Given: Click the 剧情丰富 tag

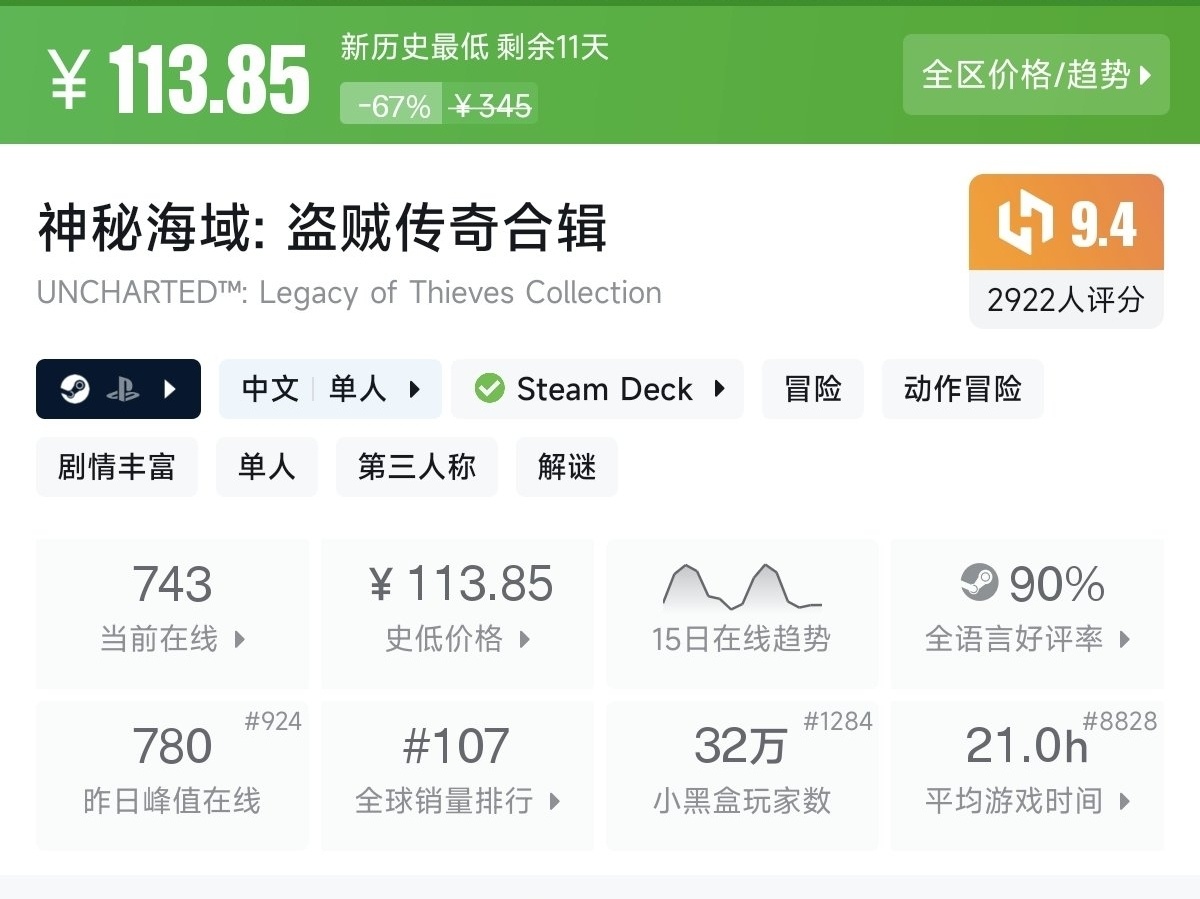Looking at the screenshot, I should (x=116, y=467).
